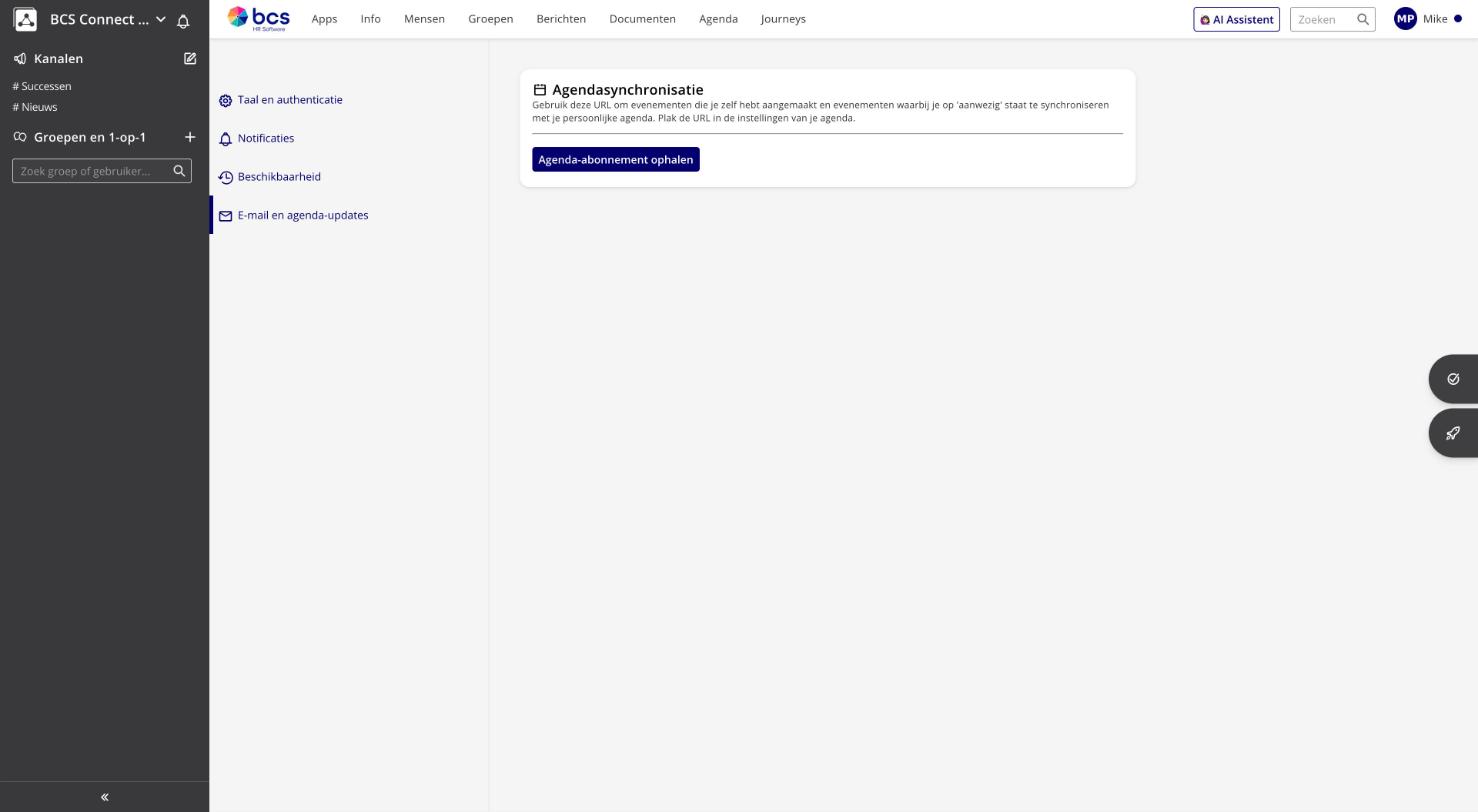This screenshot has height=812, width=1478.
Task: Click the compose icon beside Kanalen
Action: pos(190,59)
